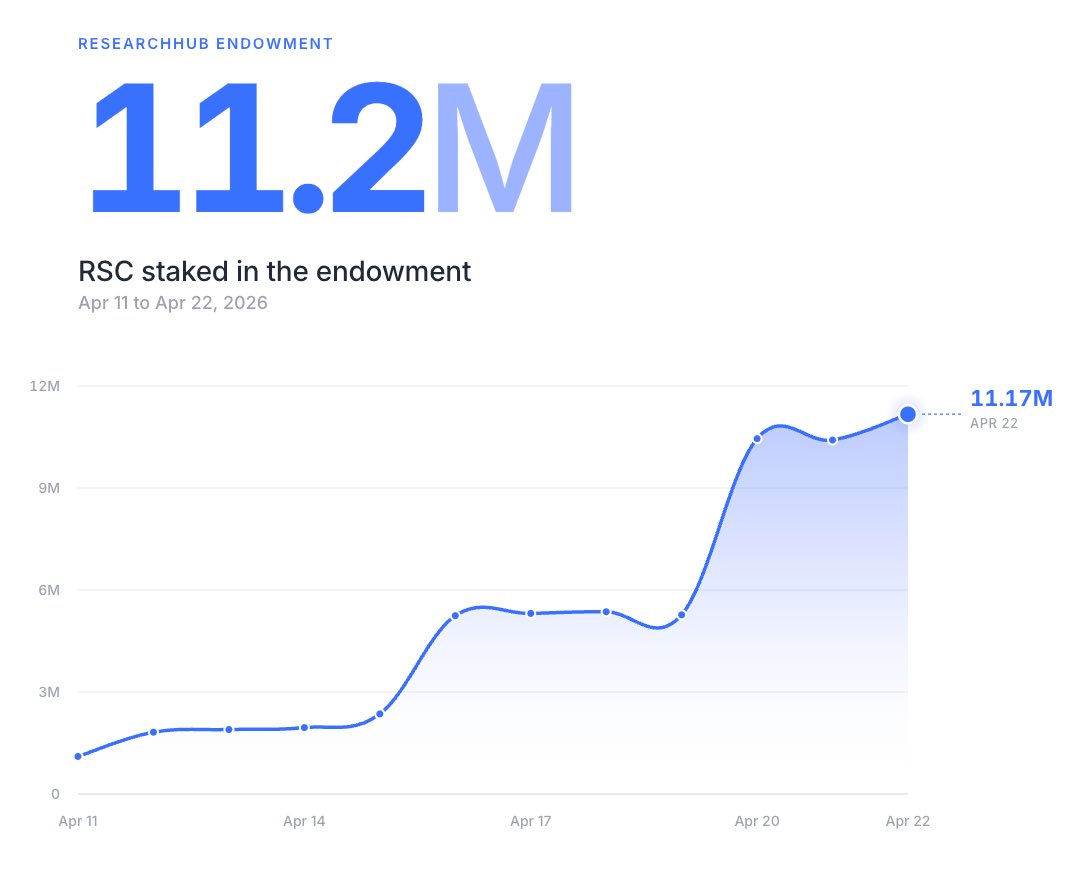Click the first data point at Apr 11
1074x874 pixels.
coord(78,756)
